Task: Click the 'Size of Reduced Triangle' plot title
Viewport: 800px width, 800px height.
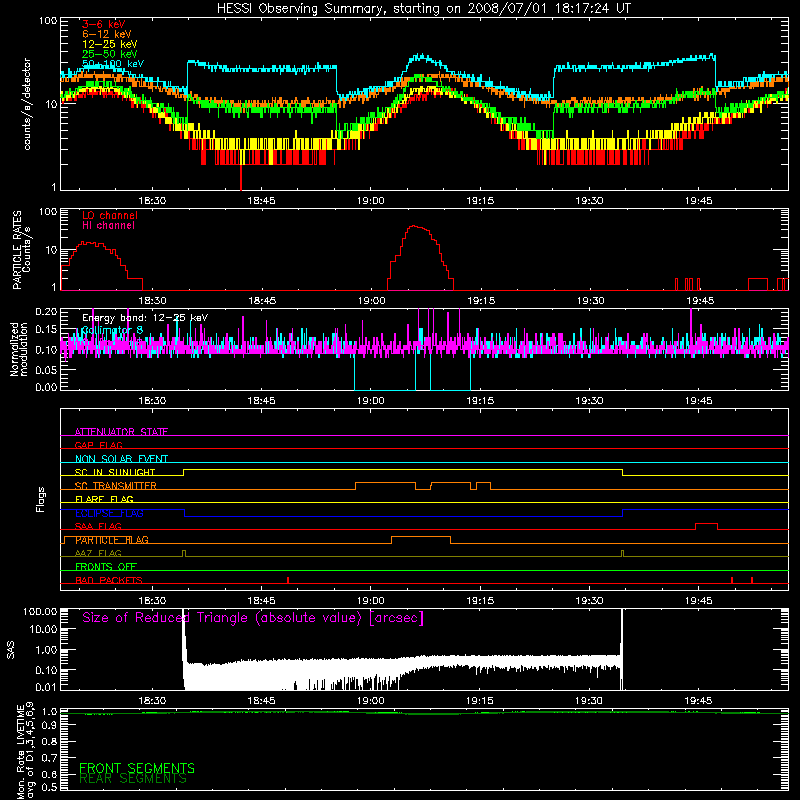Action: pos(253,618)
